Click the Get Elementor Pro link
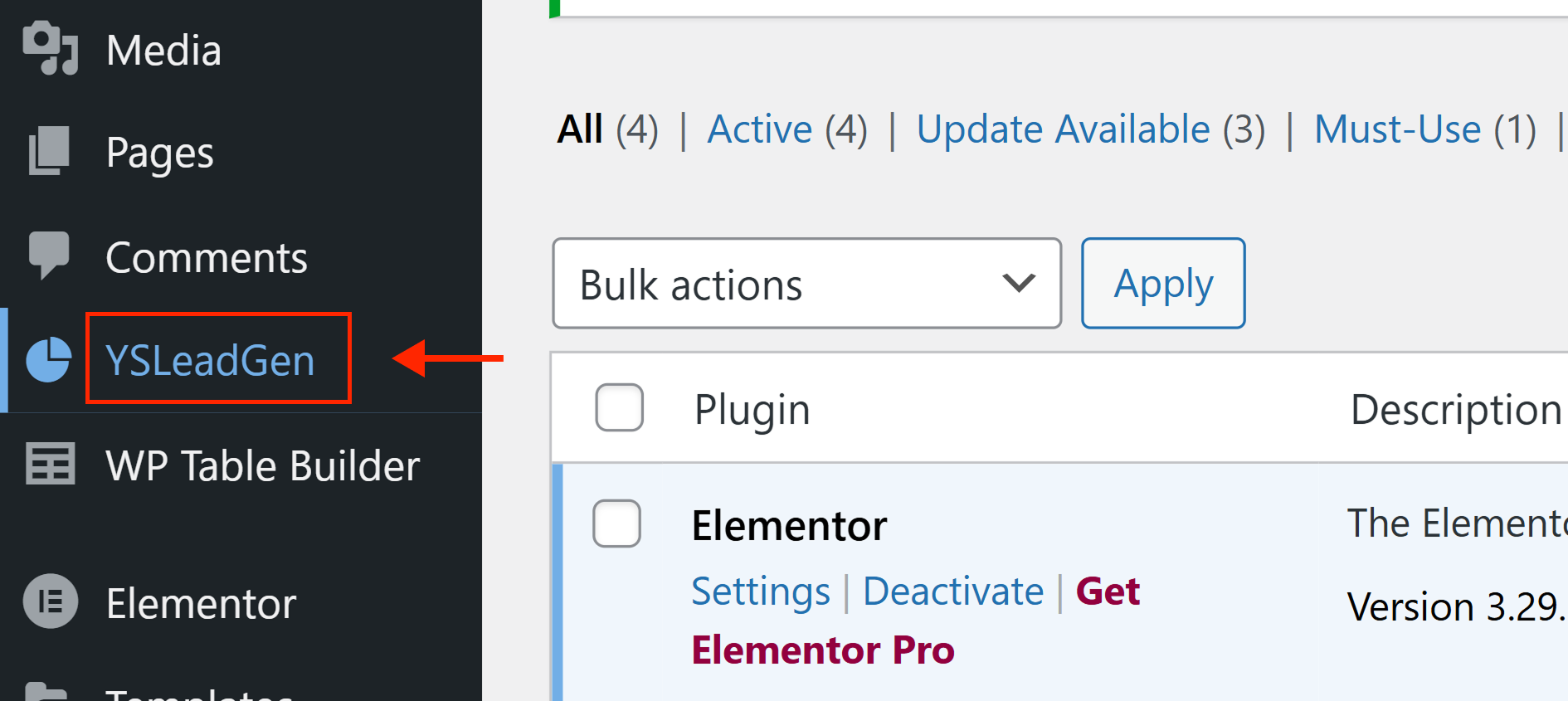Viewport: 1568px width, 701px height. (x=916, y=621)
